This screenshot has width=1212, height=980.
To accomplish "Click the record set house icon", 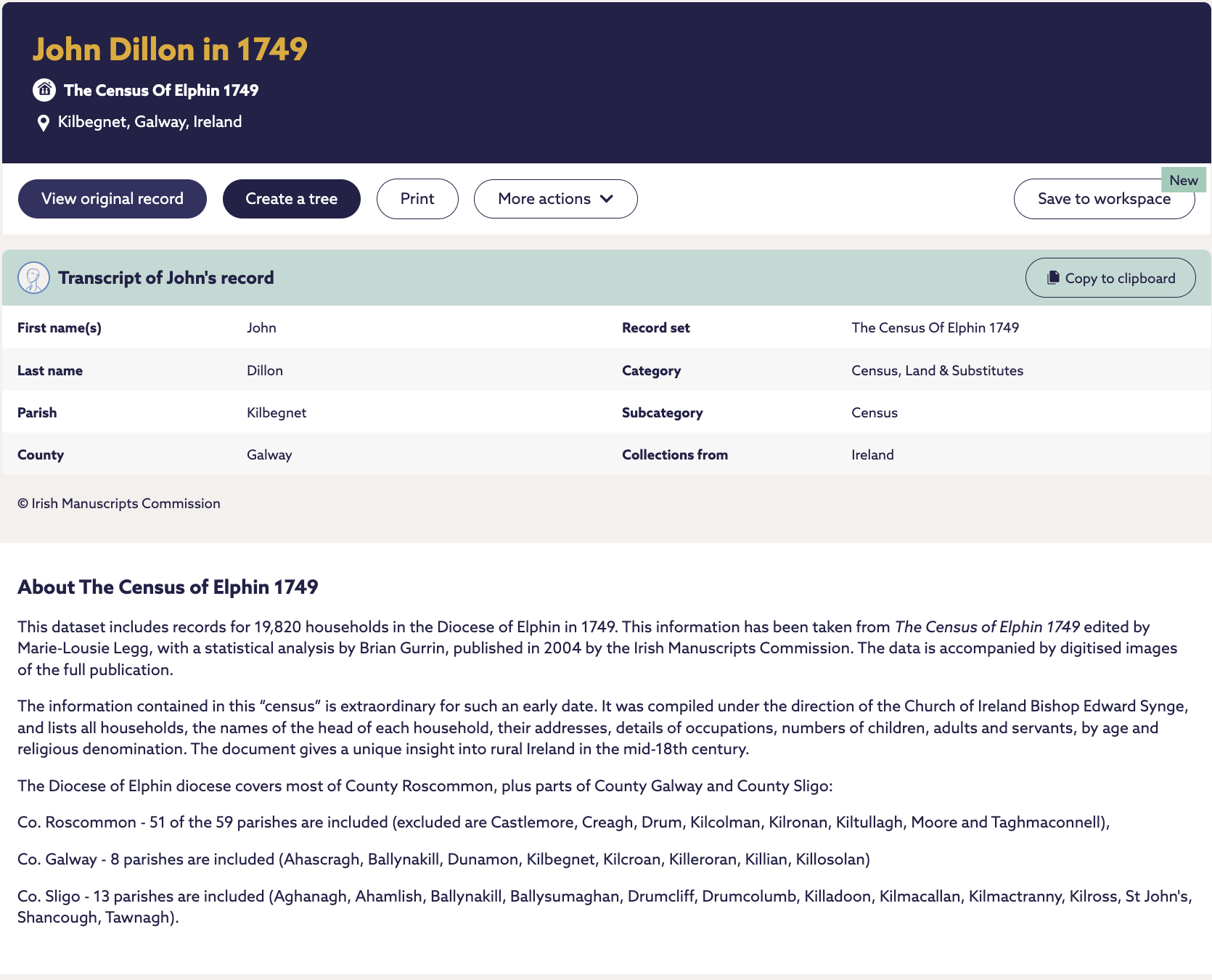I will pos(44,90).
